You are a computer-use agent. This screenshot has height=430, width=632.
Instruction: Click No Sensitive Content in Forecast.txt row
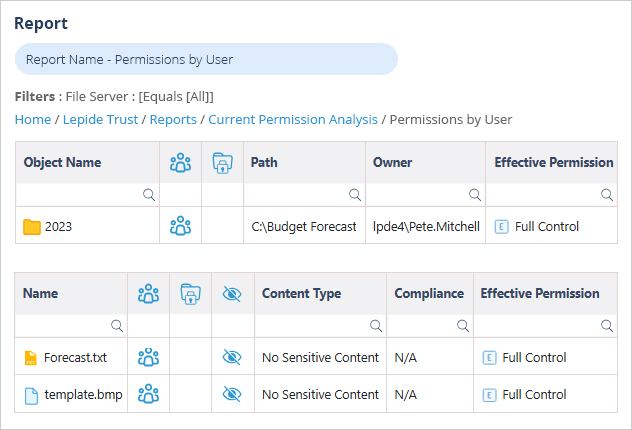pyautogui.click(x=320, y=358)
